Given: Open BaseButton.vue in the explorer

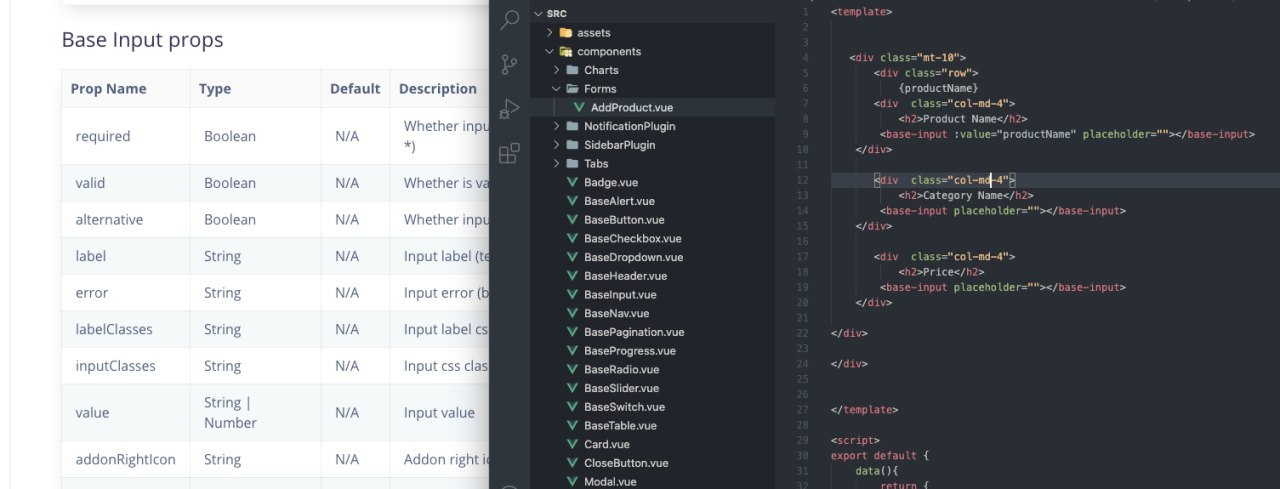Looking at the screenshot, I should pyautogui.click(x=624, y=220).
